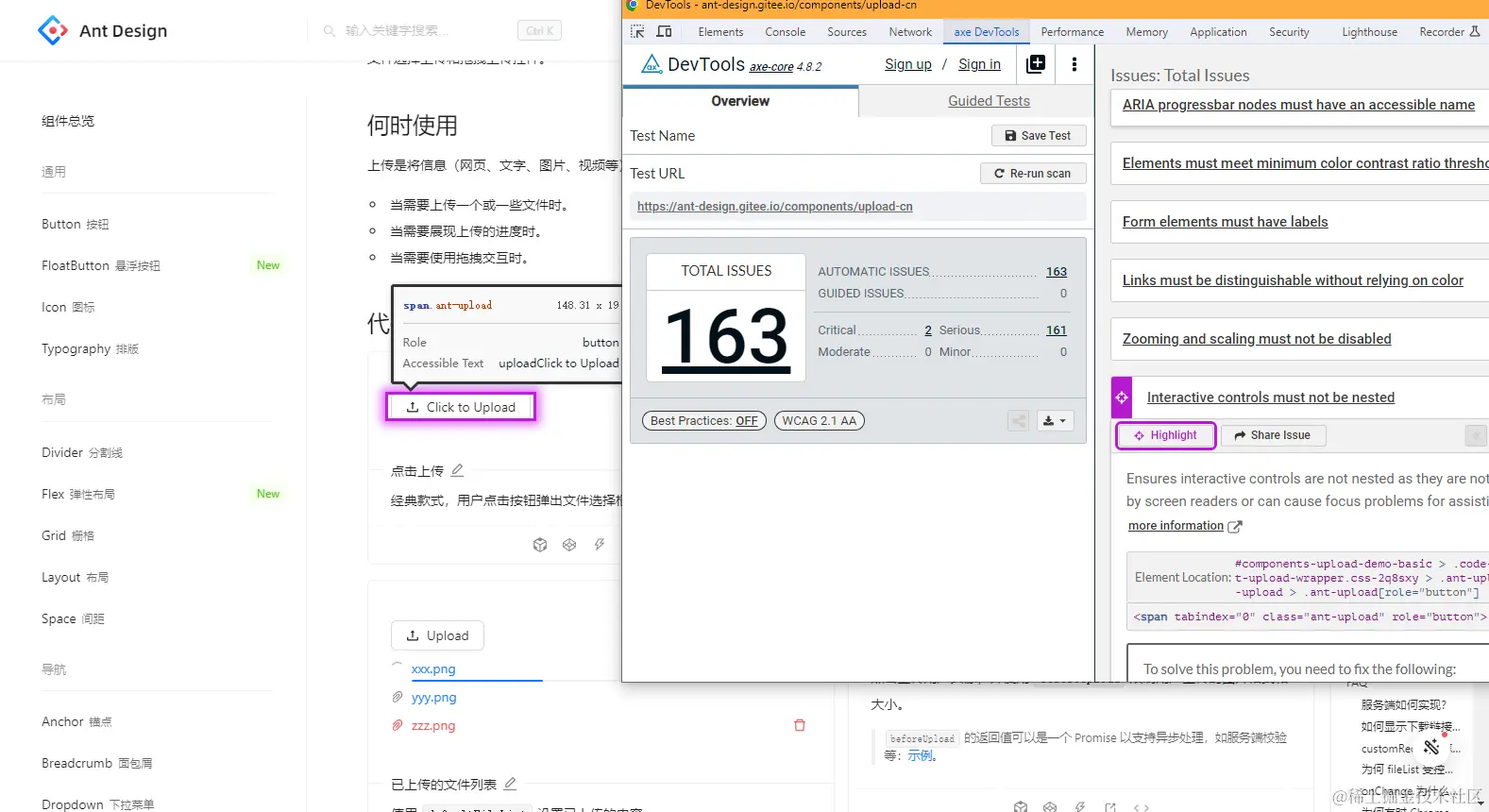Screen dimensions: 1489x812
Task: Open the export download dropdown
Action: pyautogui.click(x=1056, y=421)
